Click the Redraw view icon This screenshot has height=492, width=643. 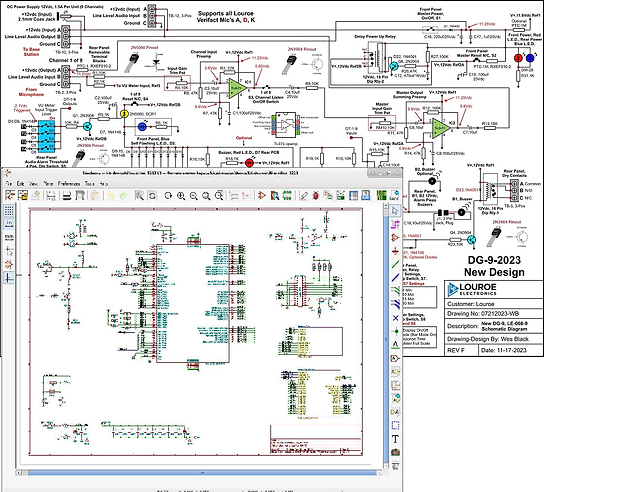[168, 195]
